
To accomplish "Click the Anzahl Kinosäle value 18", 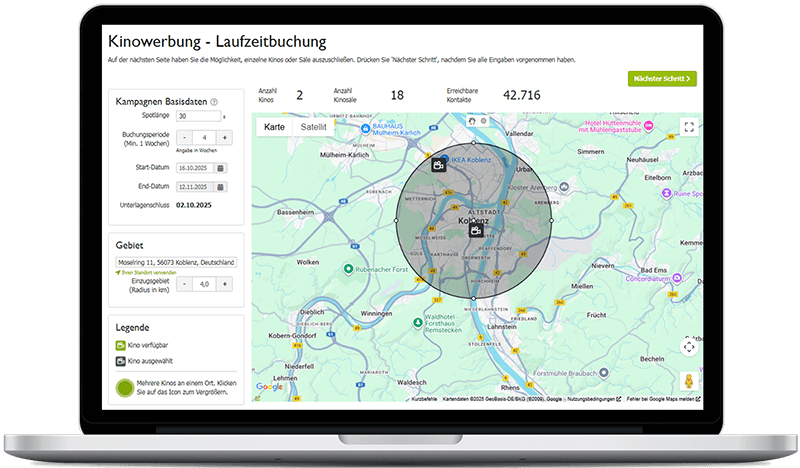I will (x=397, y=95).
